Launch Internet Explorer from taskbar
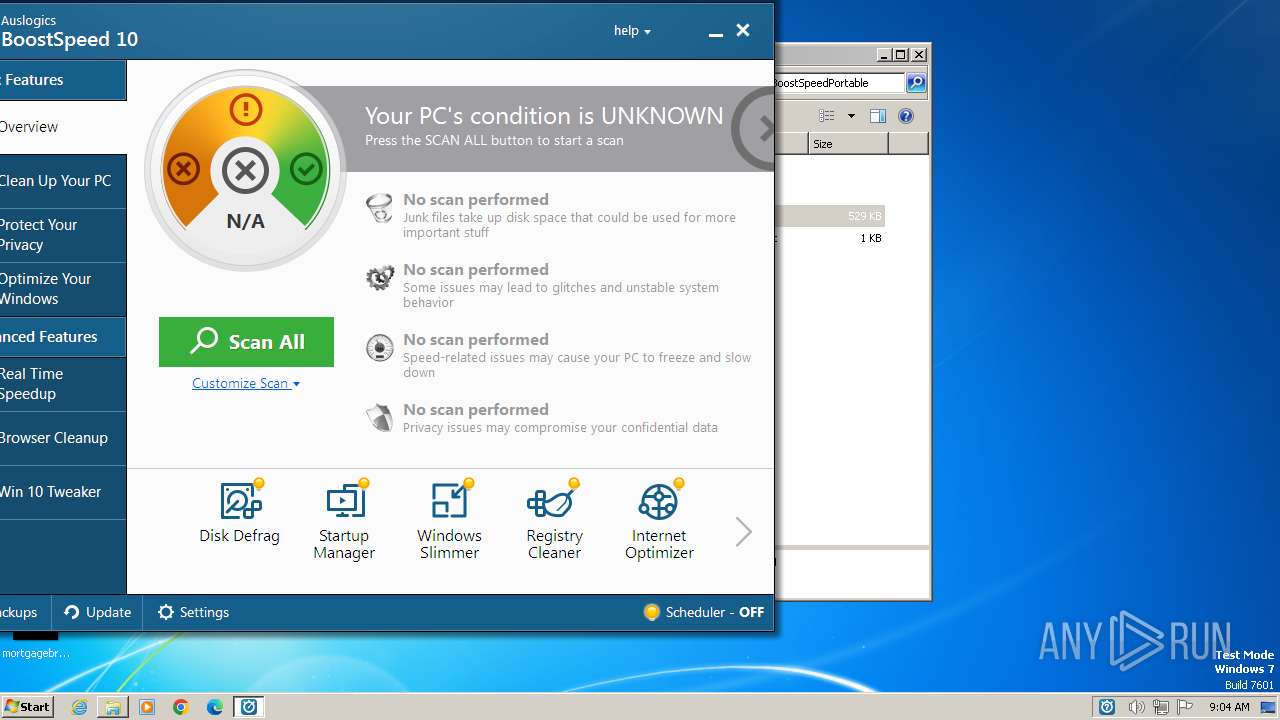This screenshot has width=1280, height=720. tap(79, 707)
